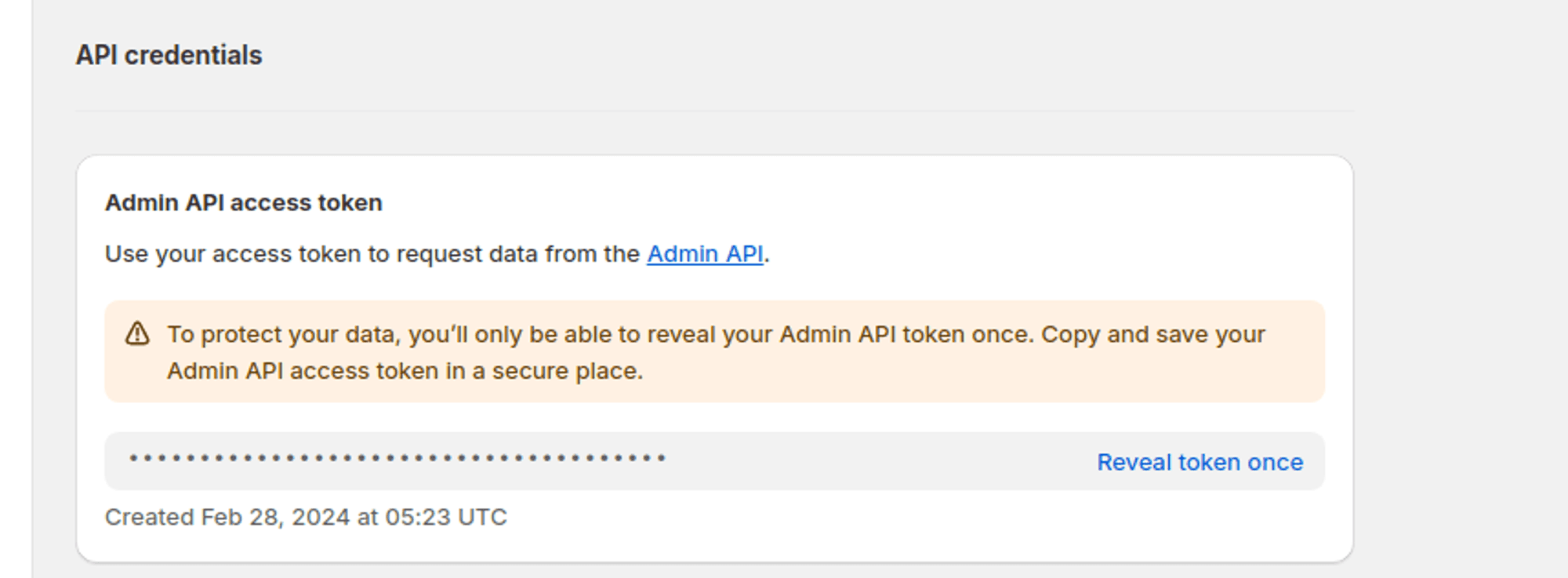Click the Admin API access token title
Screen dimensions: 1568x578
click(243, 202)
